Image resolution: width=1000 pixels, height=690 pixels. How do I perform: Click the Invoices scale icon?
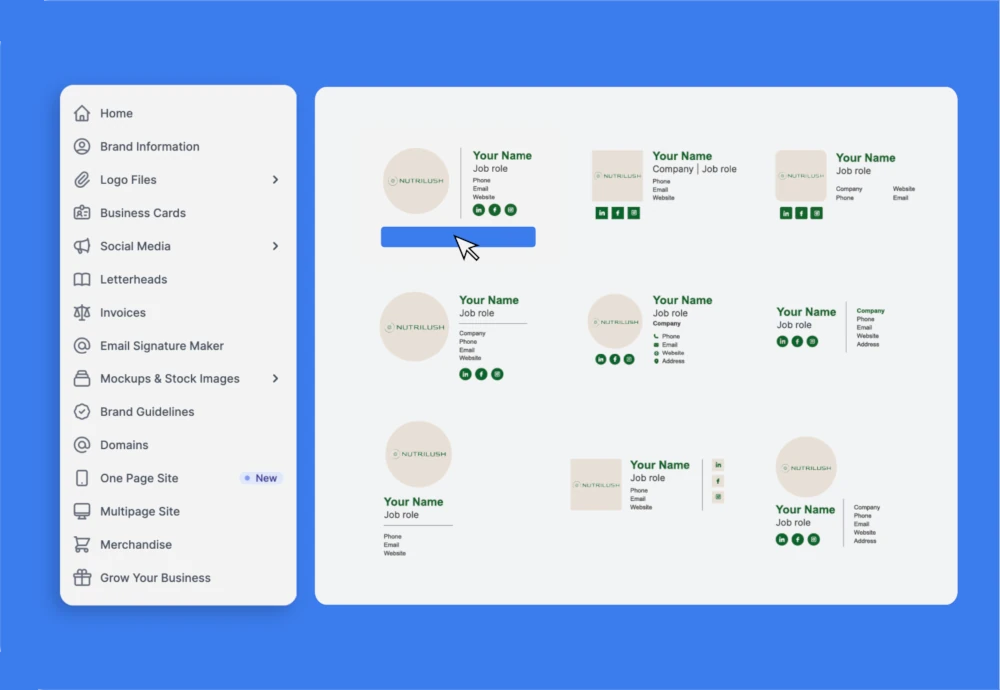point(82,313)
